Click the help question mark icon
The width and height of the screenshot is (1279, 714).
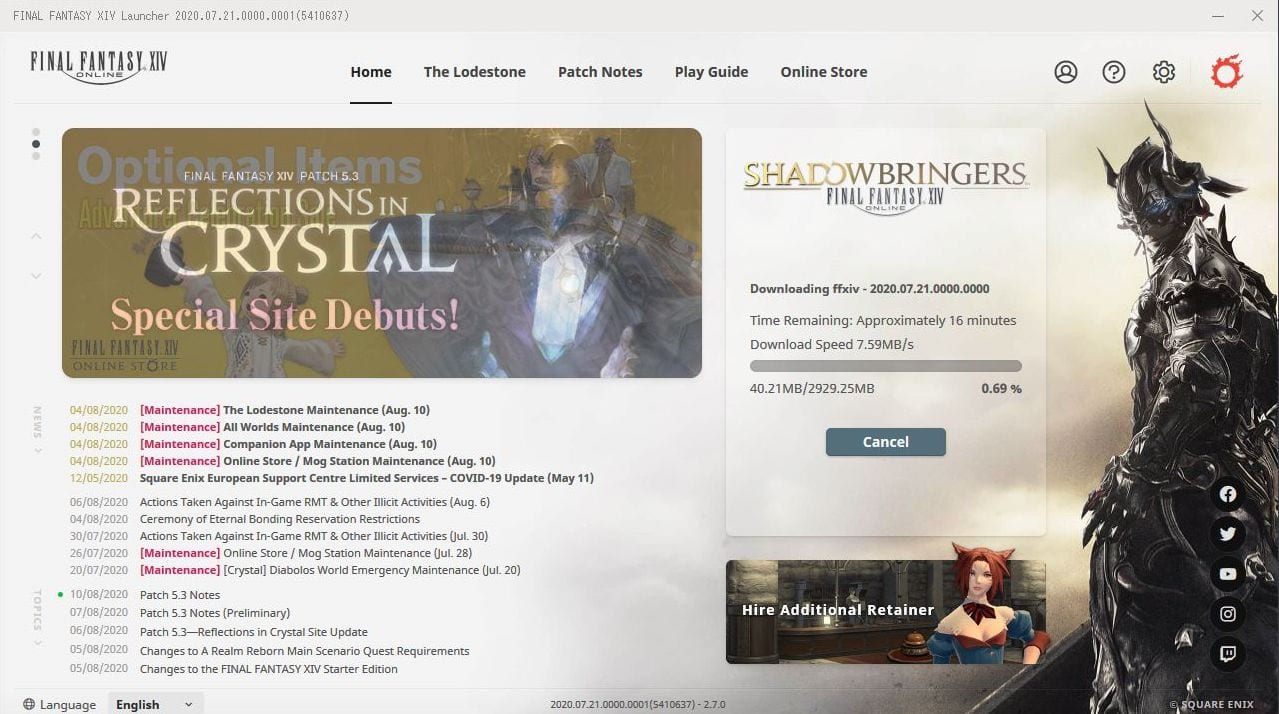(x=1113, y=72)
